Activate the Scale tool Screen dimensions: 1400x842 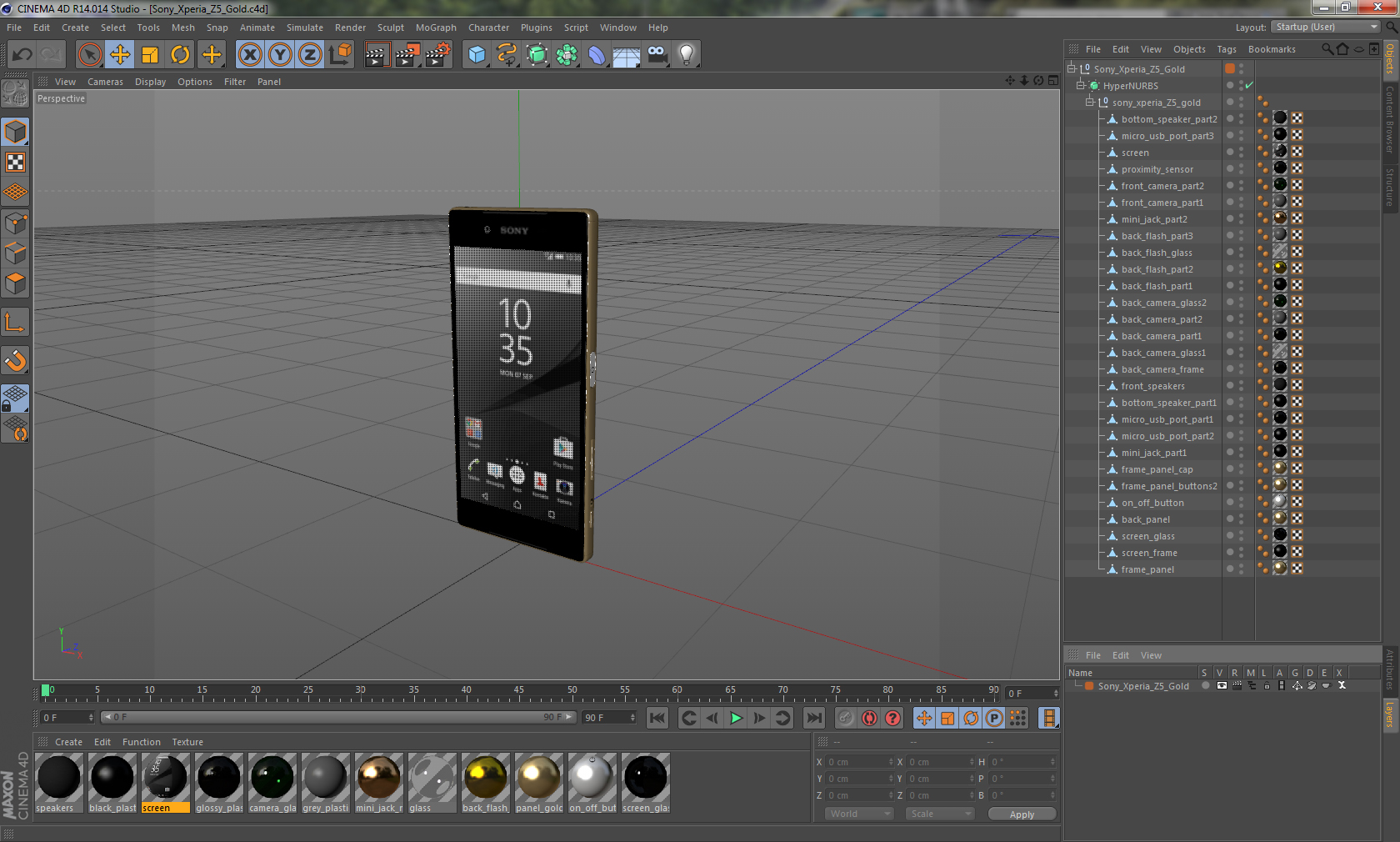pos(150,55)
